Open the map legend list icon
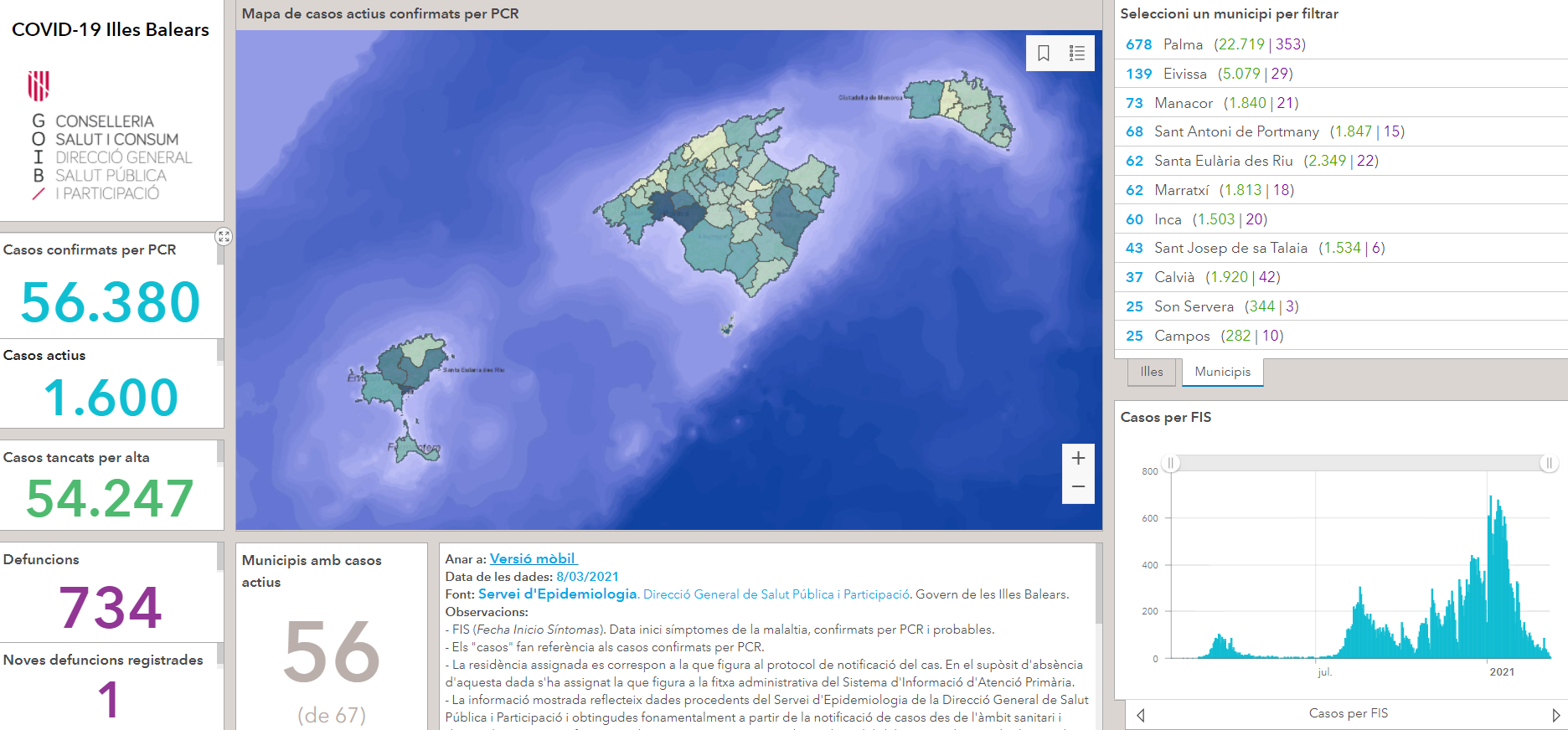Image resolution: width=1568 pixels, height=730 pixels. click(1077, 54)
